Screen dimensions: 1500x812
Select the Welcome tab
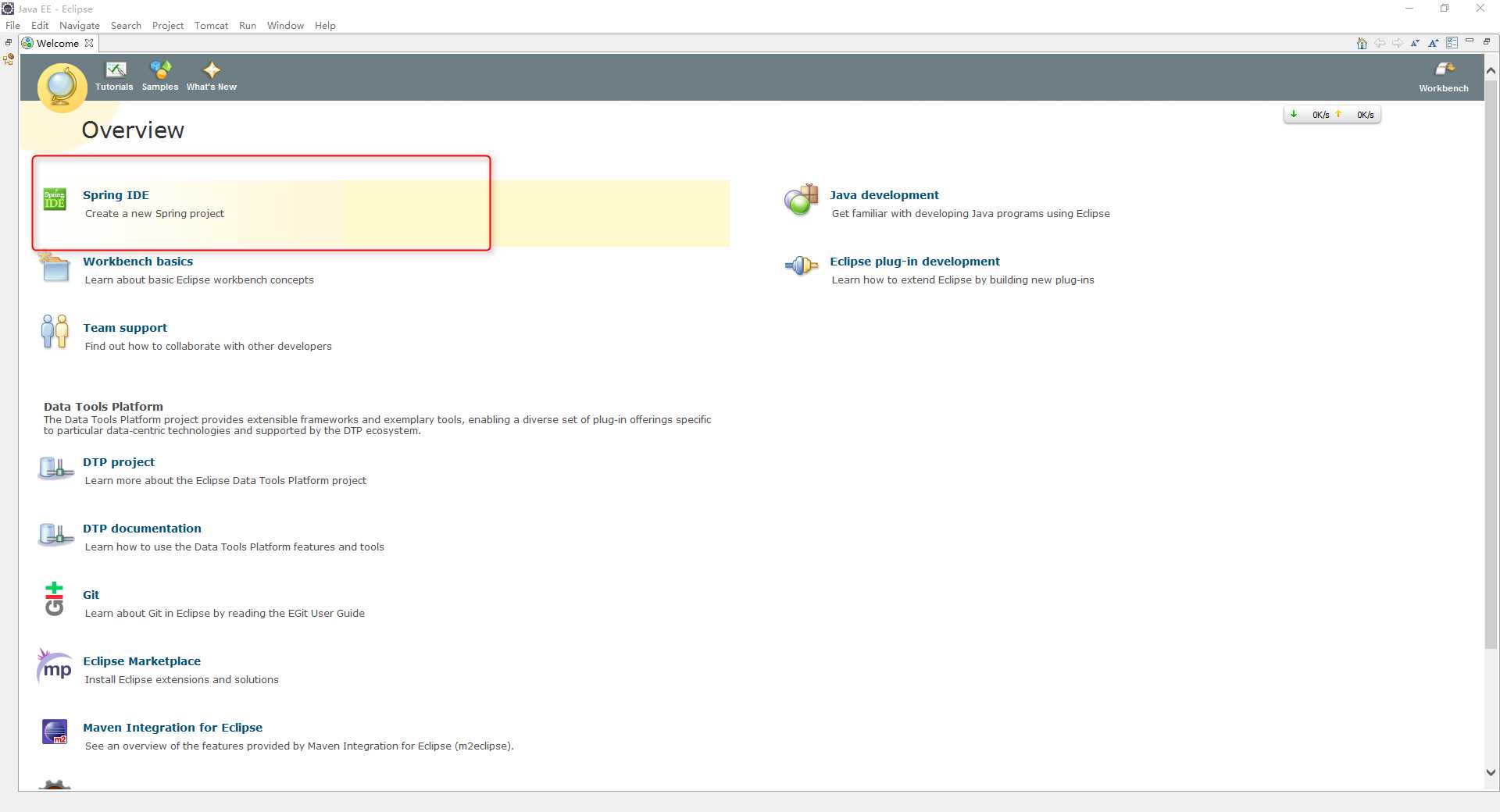[58, 43]
